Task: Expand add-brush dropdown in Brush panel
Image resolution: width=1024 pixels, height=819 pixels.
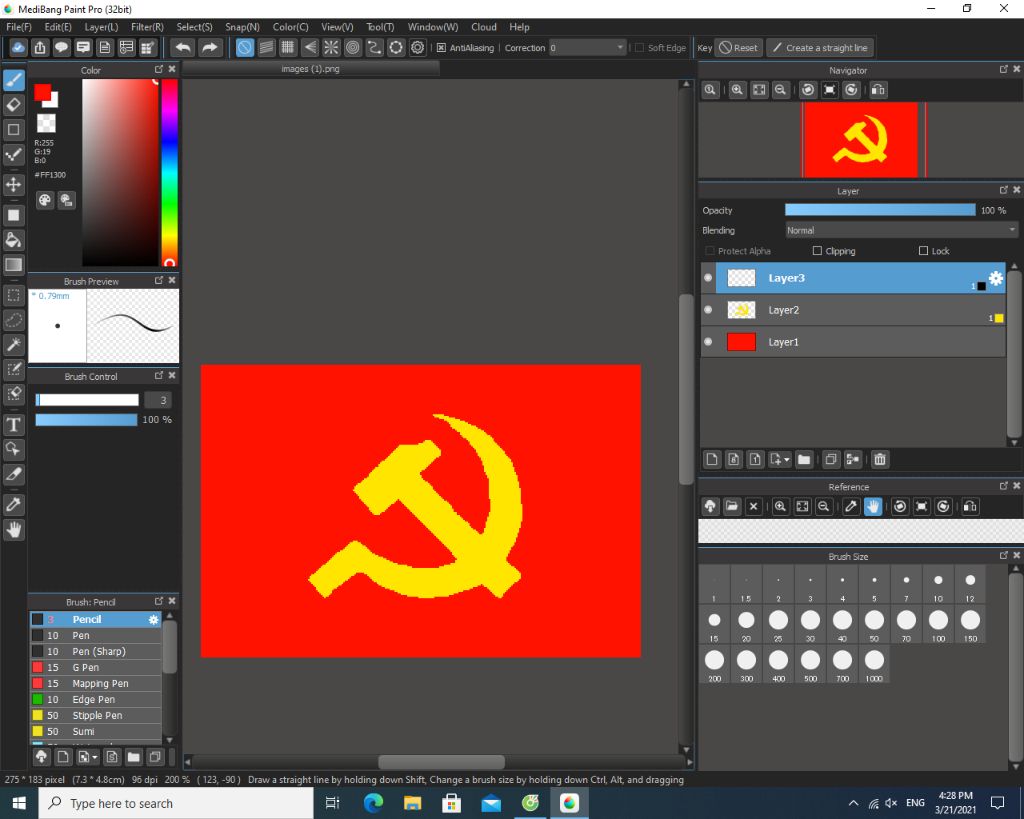Action: click(x=95, y=758)
